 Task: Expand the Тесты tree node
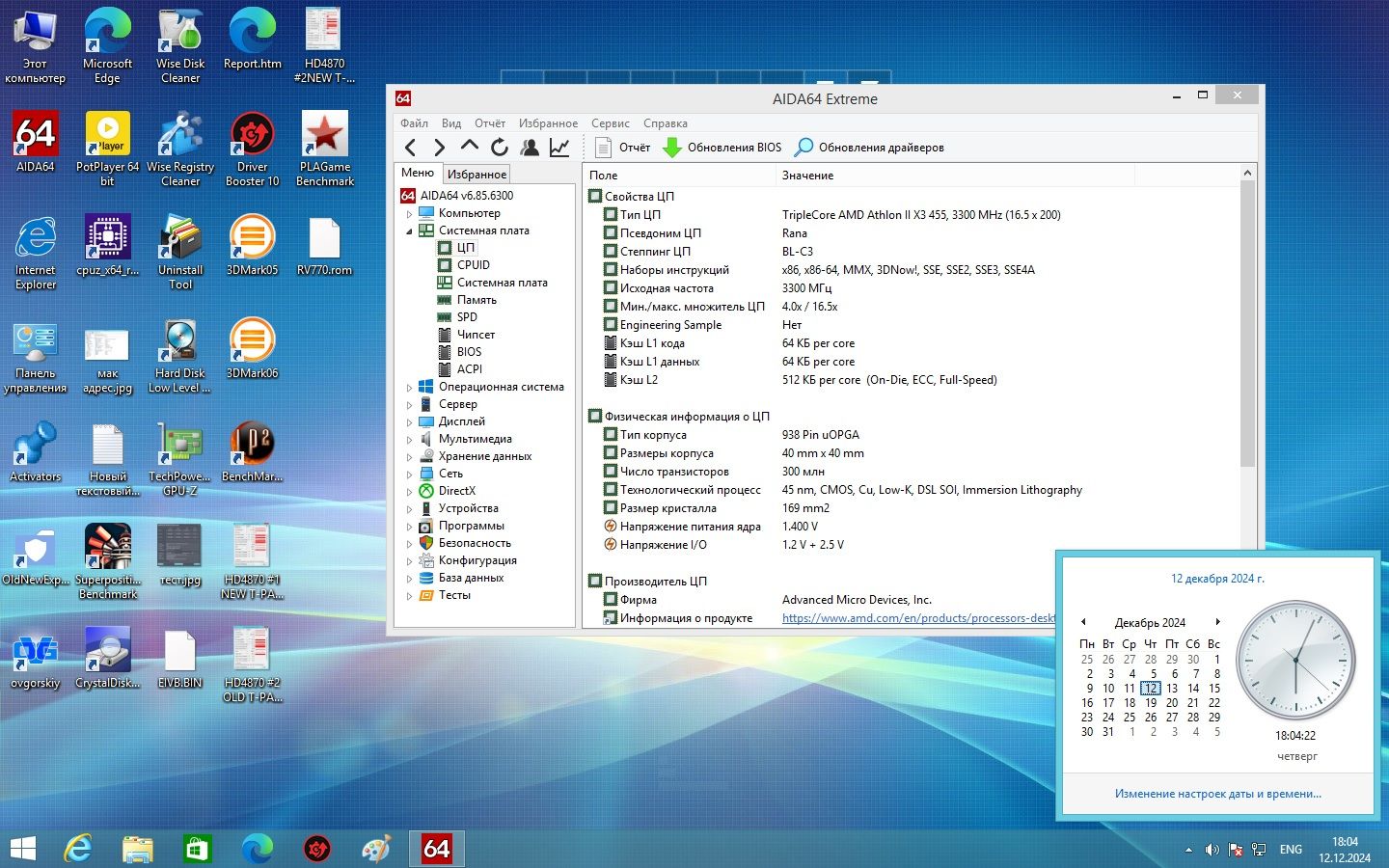pos(409,596)
